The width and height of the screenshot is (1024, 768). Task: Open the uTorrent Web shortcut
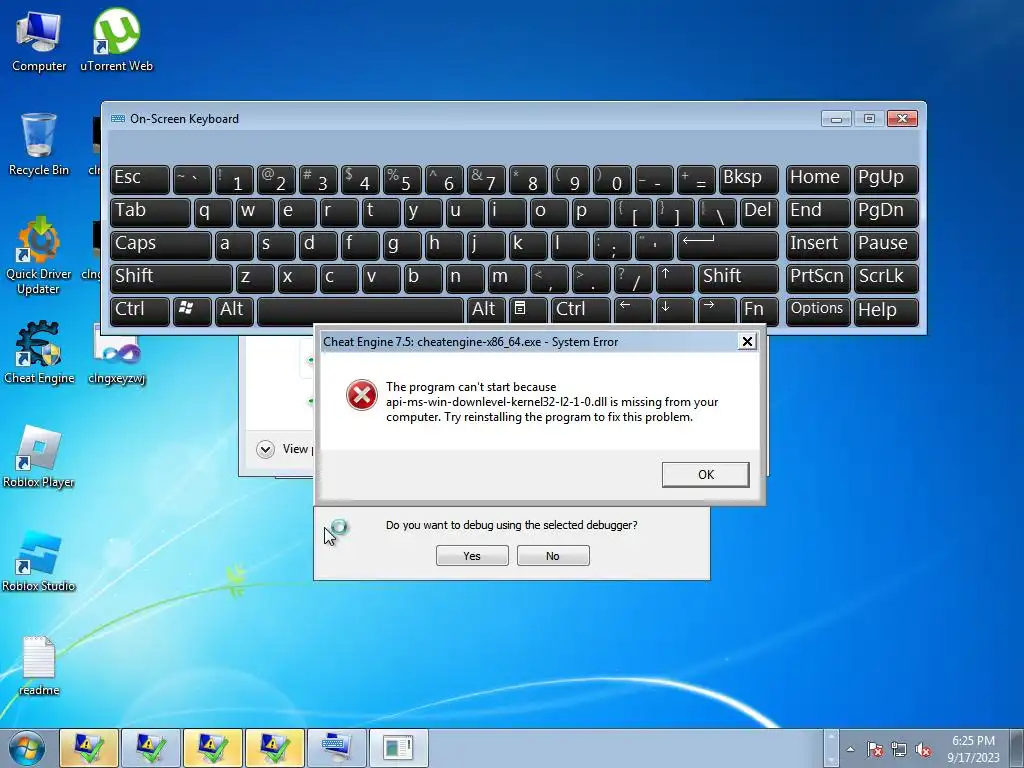[116, 42]
